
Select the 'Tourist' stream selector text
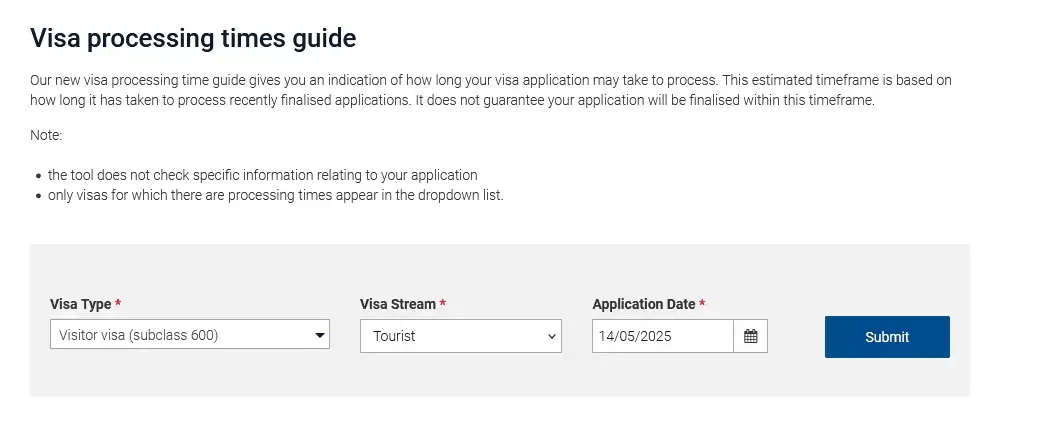(394, 336)
